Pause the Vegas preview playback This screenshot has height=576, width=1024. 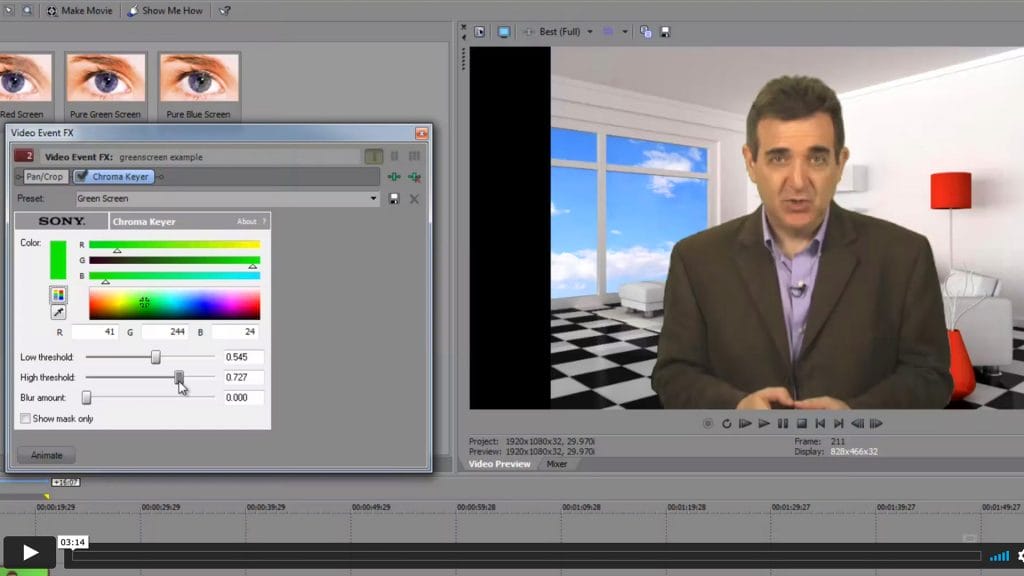[x=782, y=424]
